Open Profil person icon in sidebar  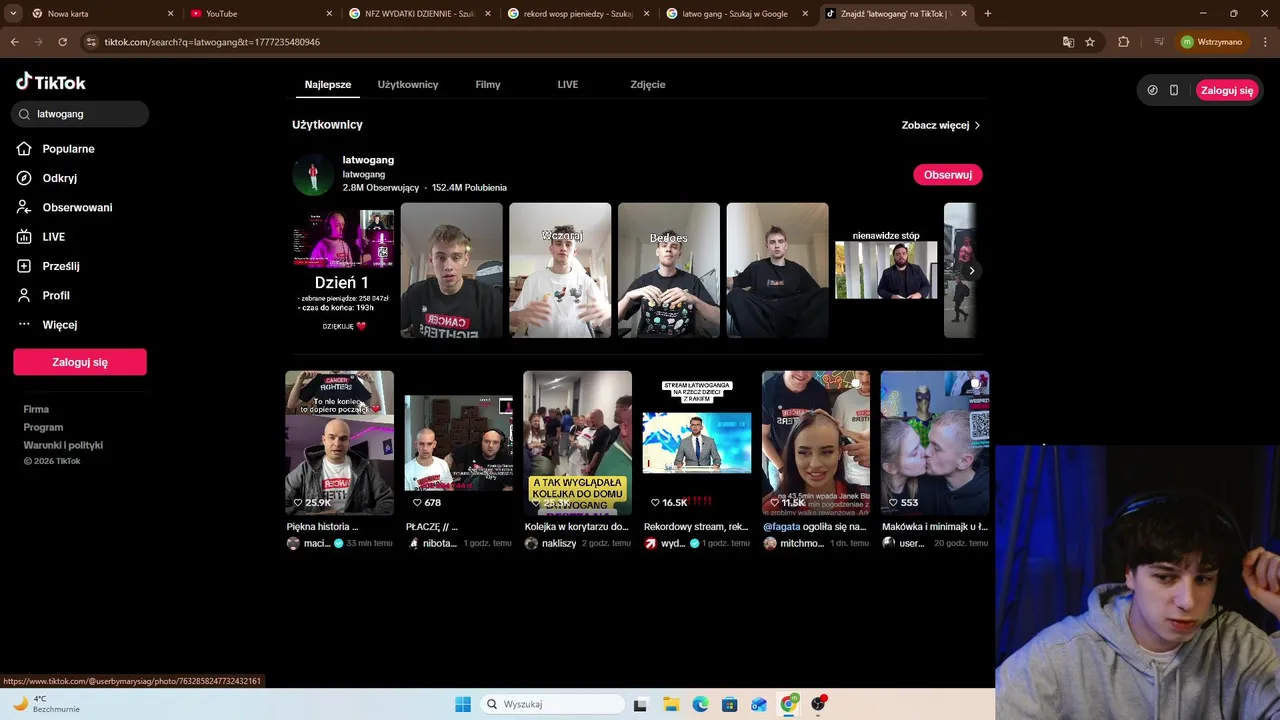[24, 295]
